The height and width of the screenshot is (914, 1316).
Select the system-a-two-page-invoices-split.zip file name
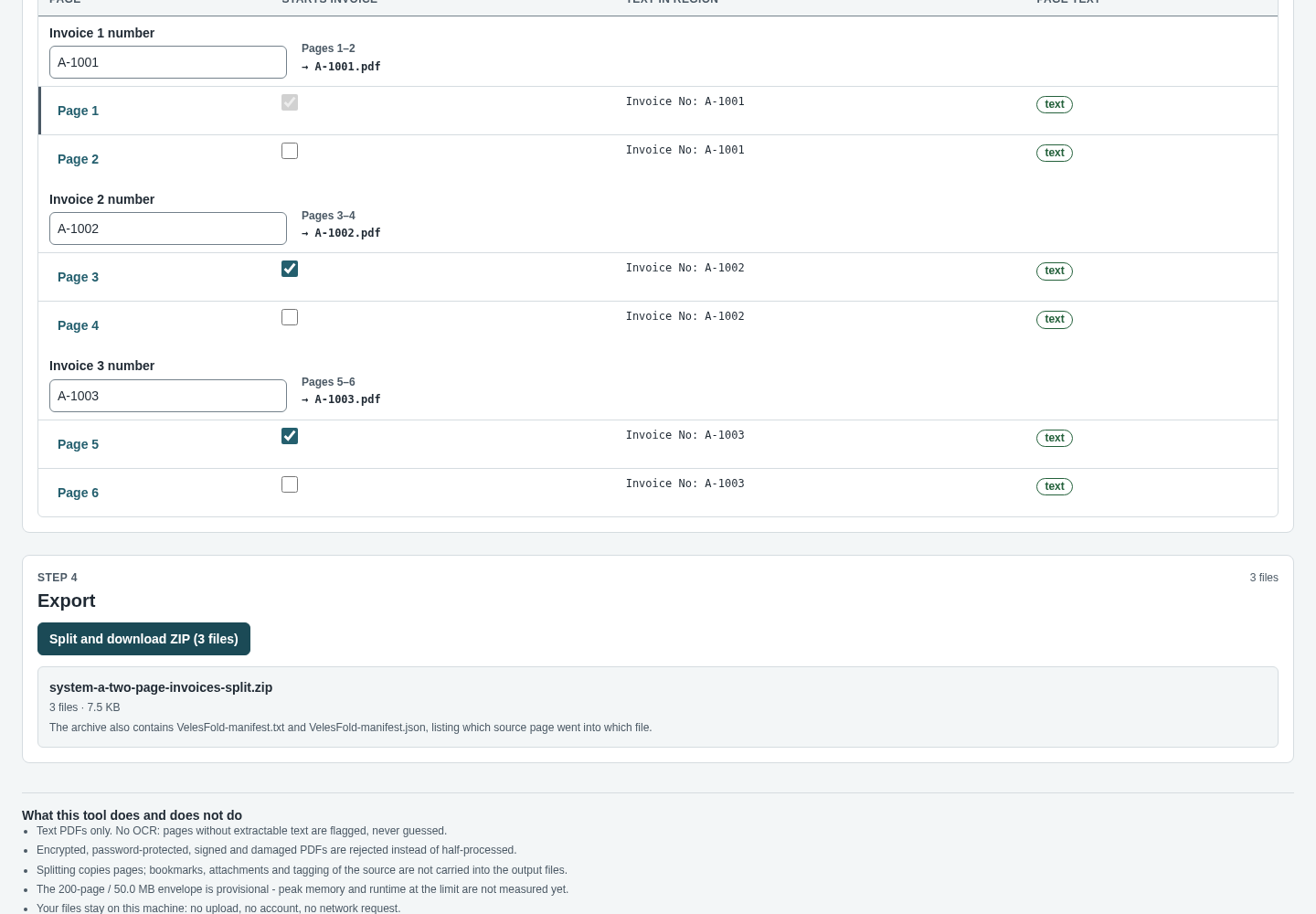click(161, 687)
